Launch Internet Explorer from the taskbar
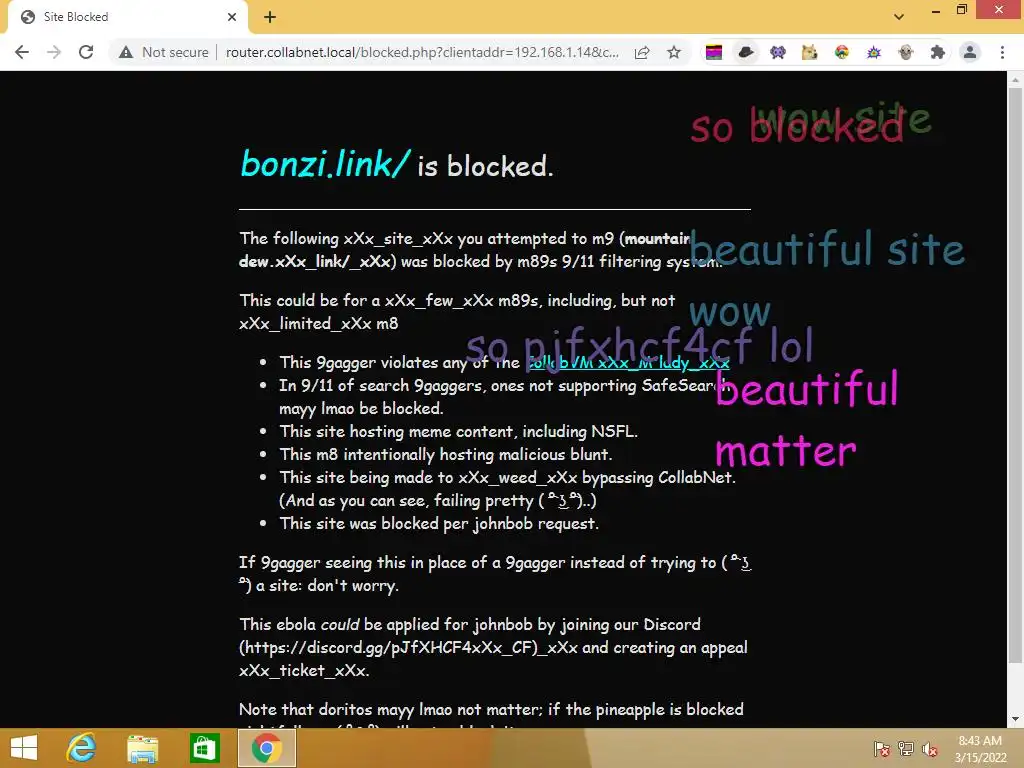This screenshot has height=768, width=1024. [82, 748]
